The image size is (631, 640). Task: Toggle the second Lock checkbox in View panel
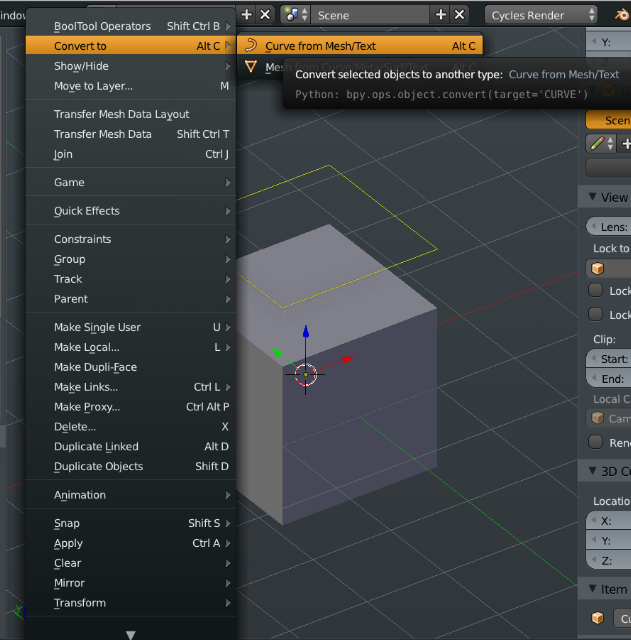(595, 314)
